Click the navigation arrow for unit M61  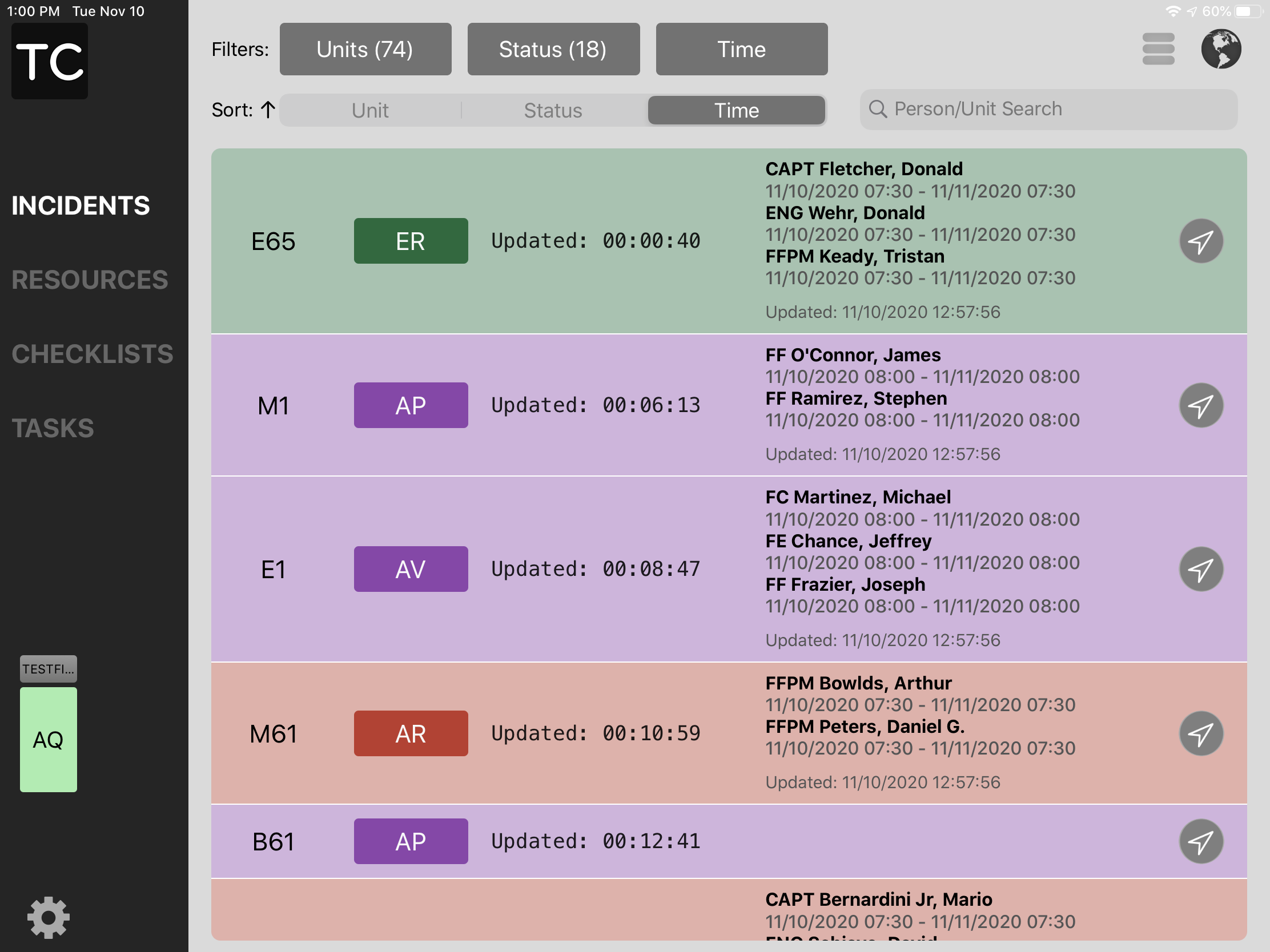pyautogui.click(x=1201, y=733)
